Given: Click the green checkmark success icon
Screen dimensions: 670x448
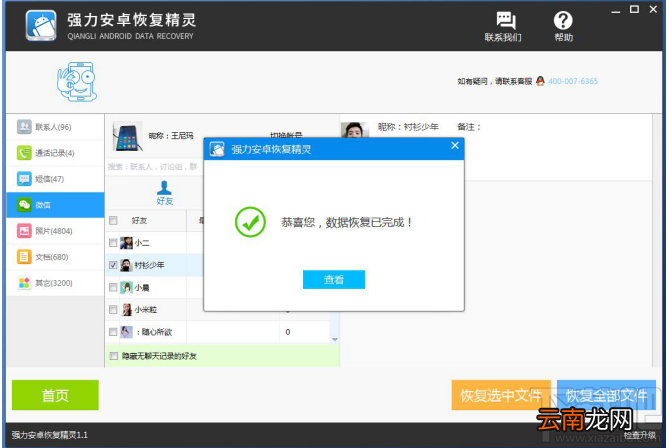Looking at the screenshot, I should (x=250, y=222).
